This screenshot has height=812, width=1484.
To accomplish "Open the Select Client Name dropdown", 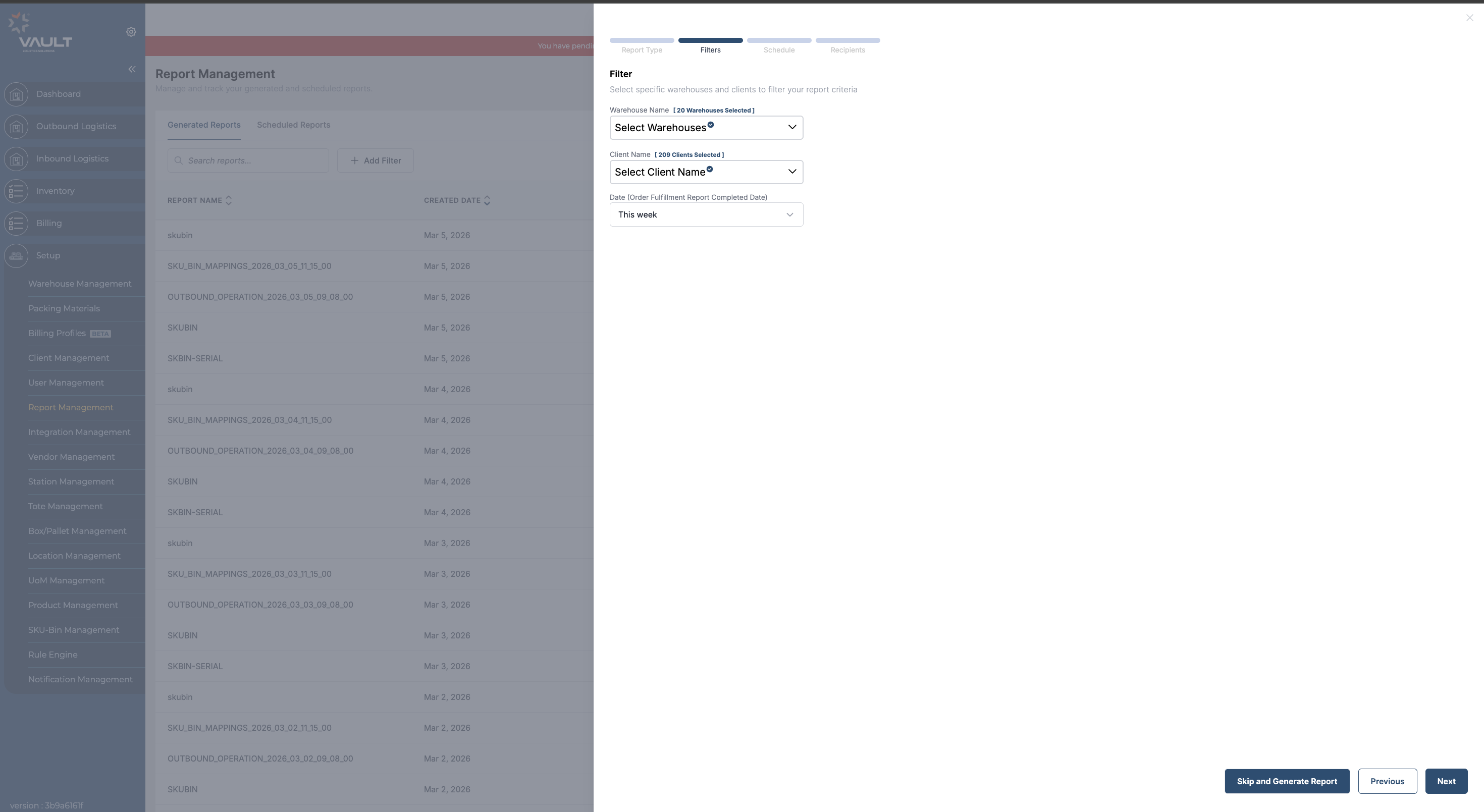I will (x=706, y=172).
